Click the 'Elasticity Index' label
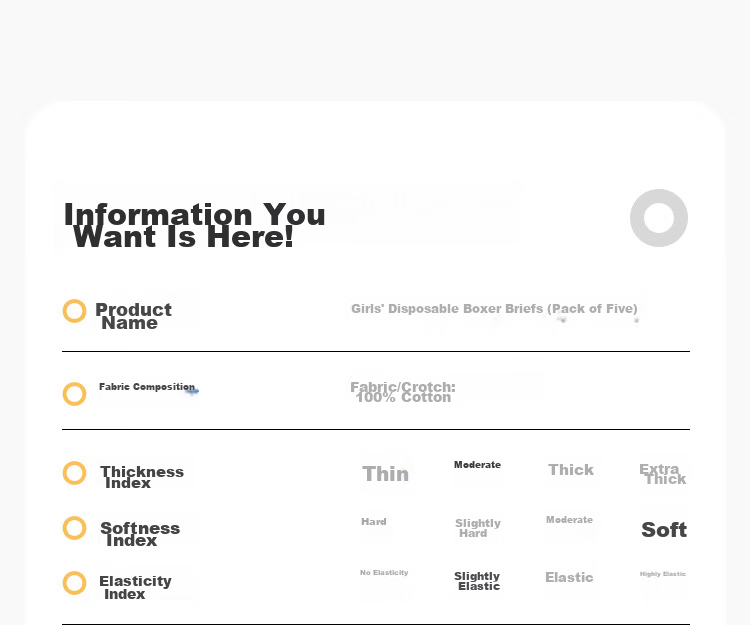This screenshot has height=625, width=750. 135,588
